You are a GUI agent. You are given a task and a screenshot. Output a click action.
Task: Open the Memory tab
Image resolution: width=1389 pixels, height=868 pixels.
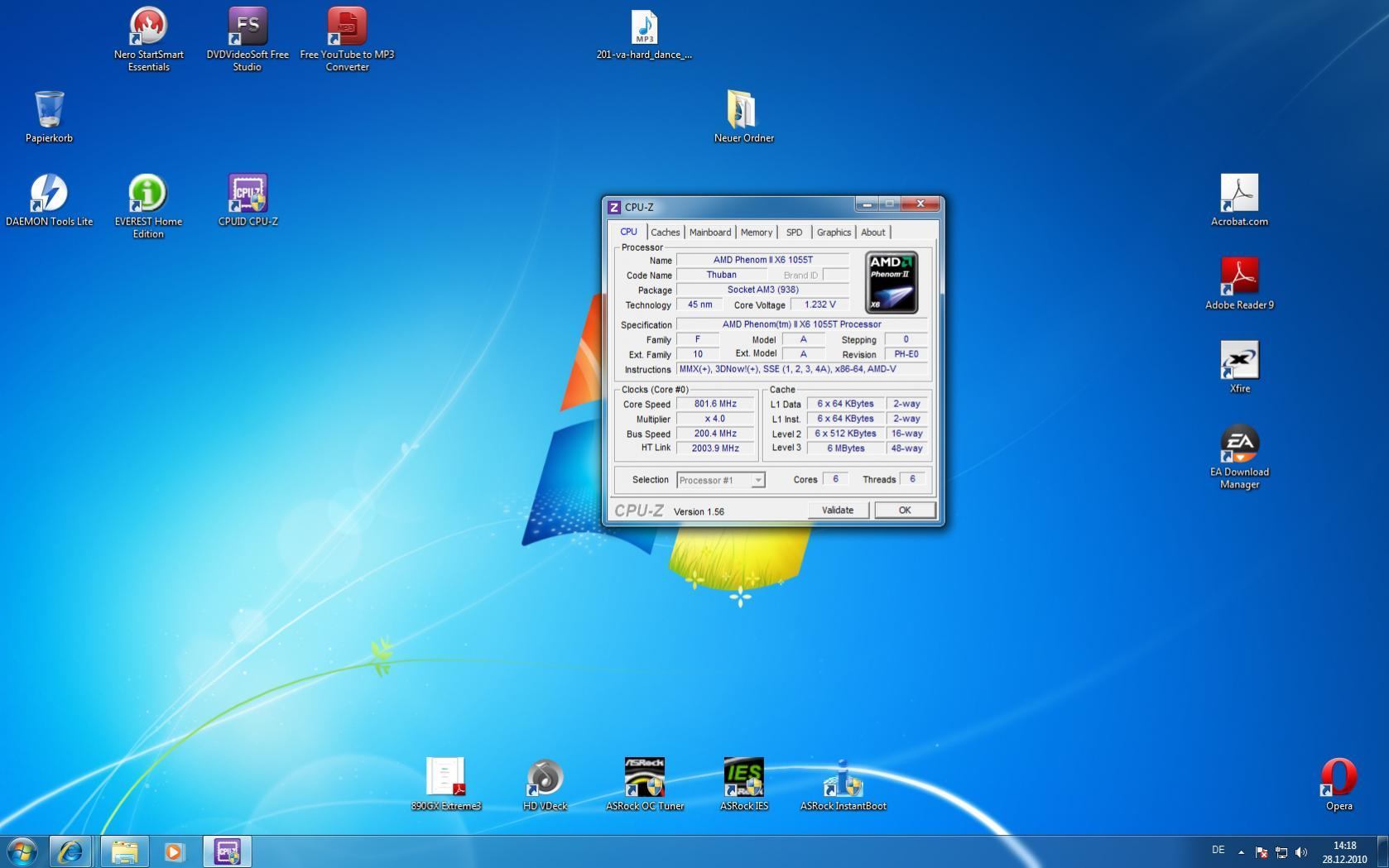757,233
